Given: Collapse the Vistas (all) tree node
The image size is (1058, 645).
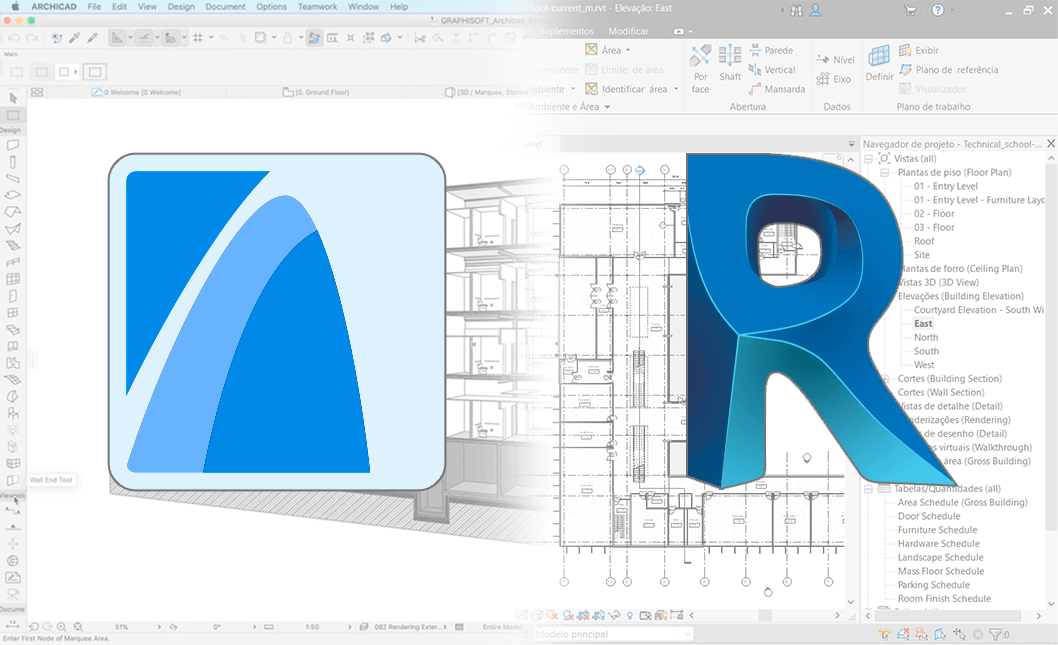Looking at the screenshot, I should click(x=869, y=159).
